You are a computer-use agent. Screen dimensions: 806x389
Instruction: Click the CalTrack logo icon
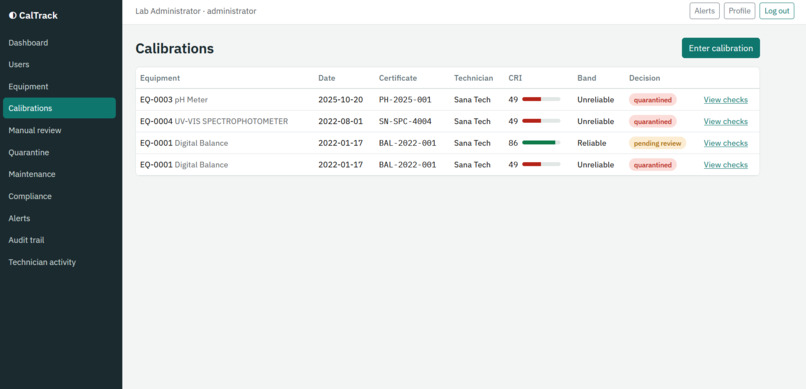(12, 16)
